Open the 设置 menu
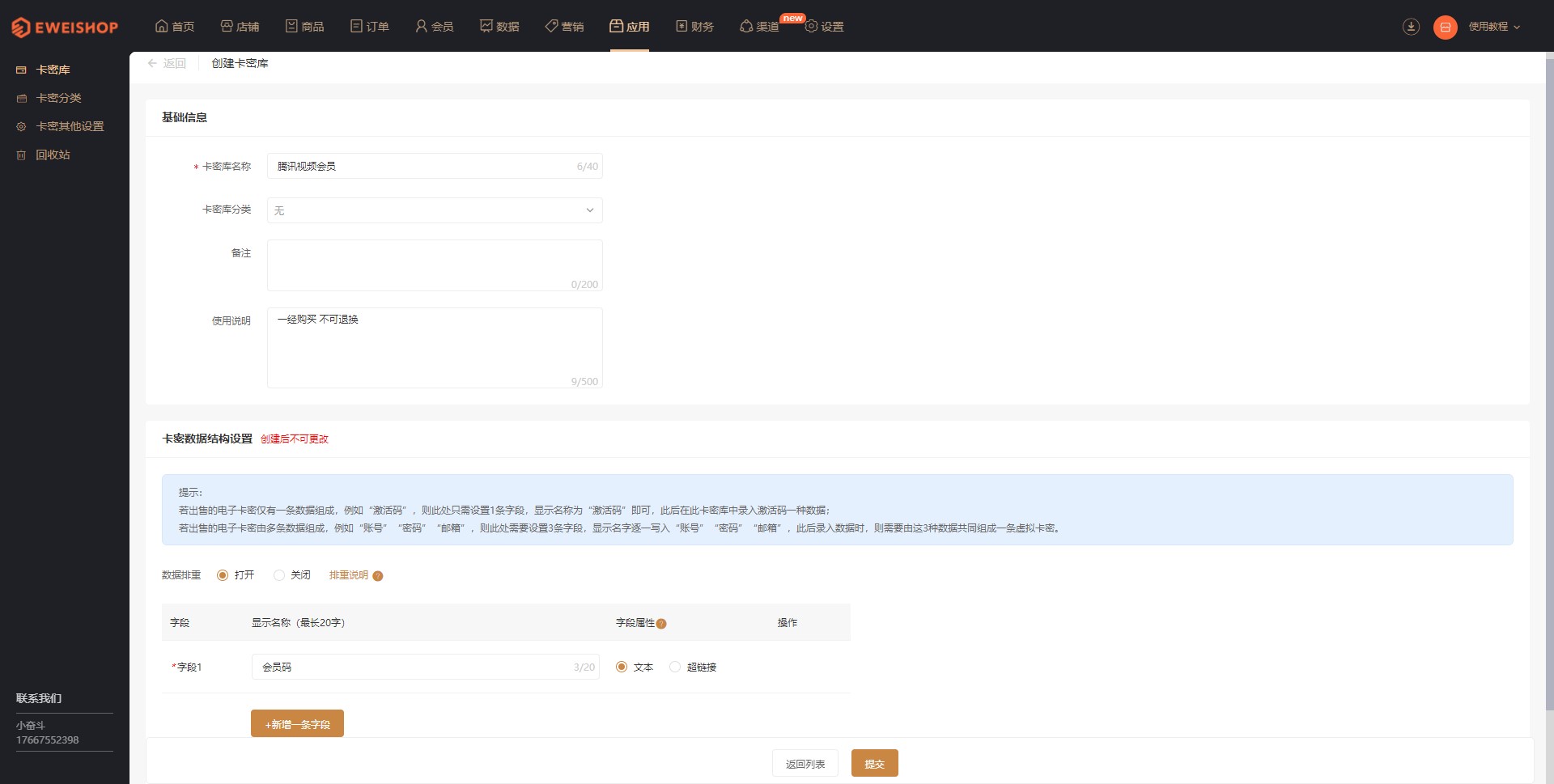The image size is (1554, 784). tap(825, 27)
